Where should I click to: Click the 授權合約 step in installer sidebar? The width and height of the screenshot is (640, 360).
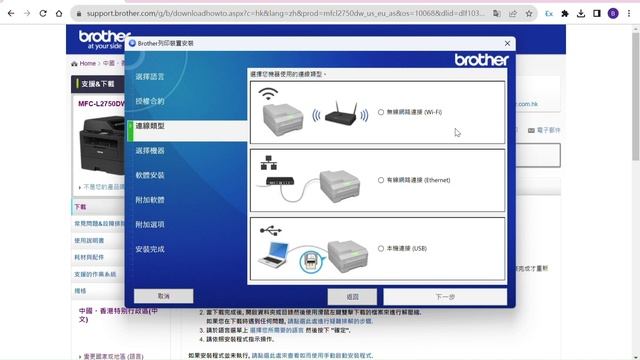150,101
